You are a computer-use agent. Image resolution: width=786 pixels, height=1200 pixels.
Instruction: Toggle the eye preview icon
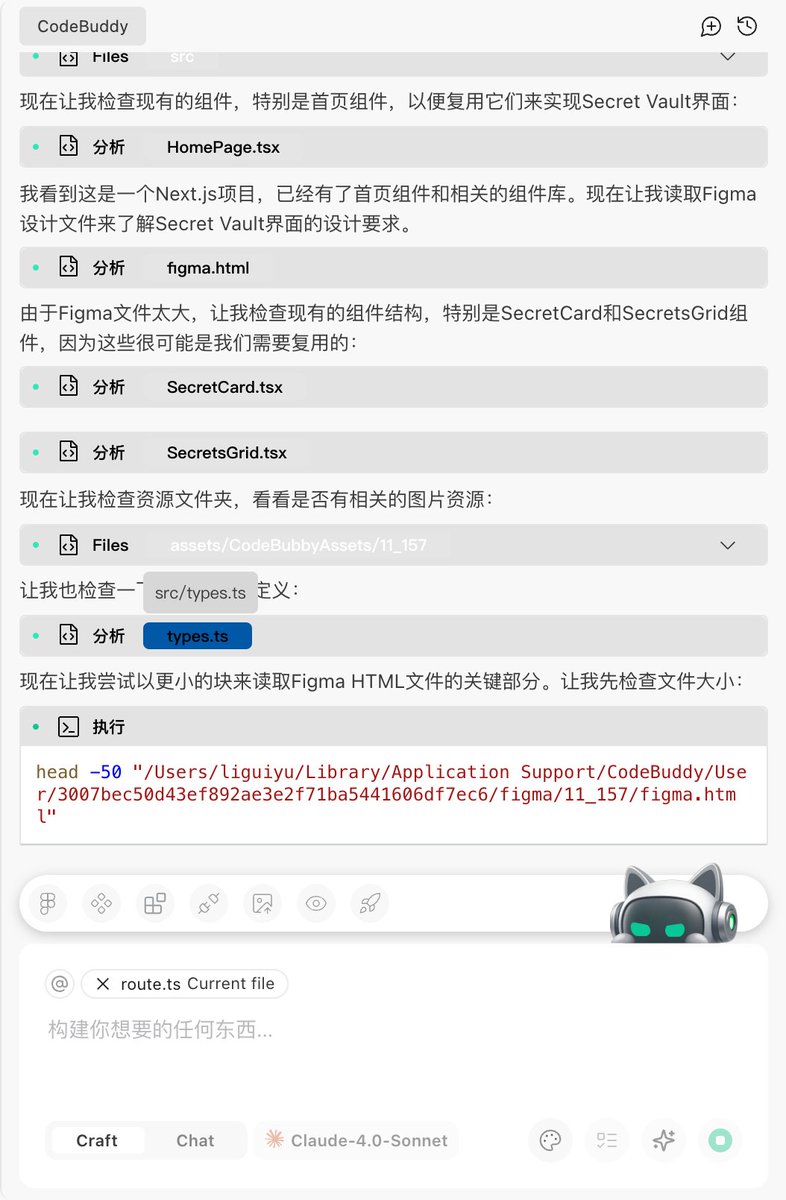(x=317, y=904)
